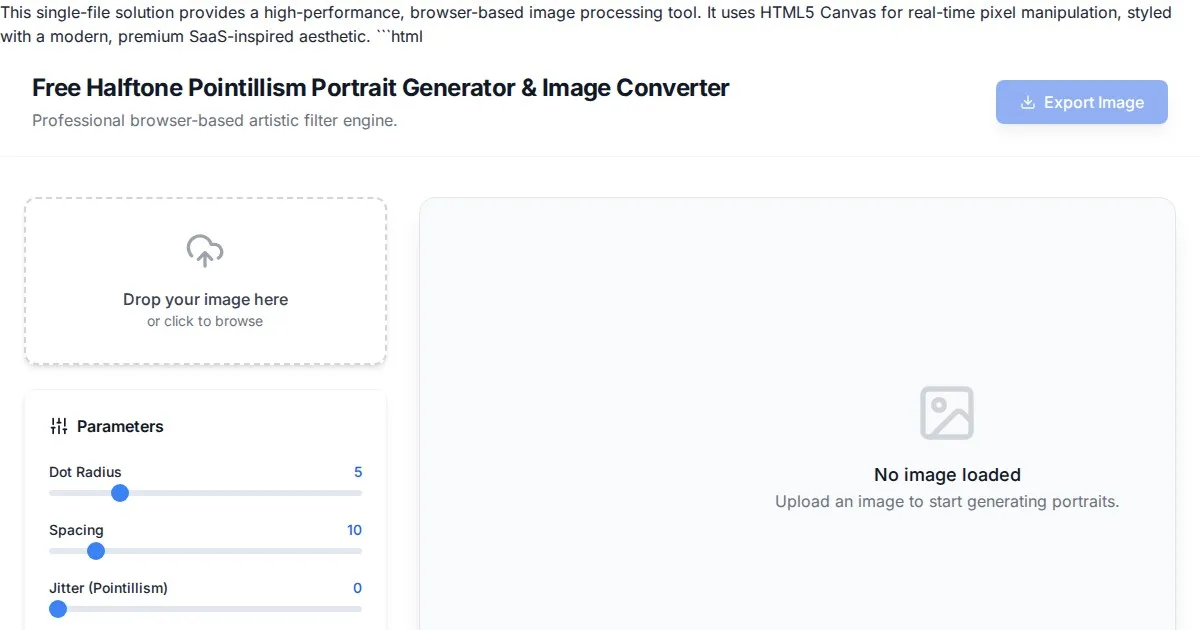Click the image placeholder icon in preview

(946, 413)
